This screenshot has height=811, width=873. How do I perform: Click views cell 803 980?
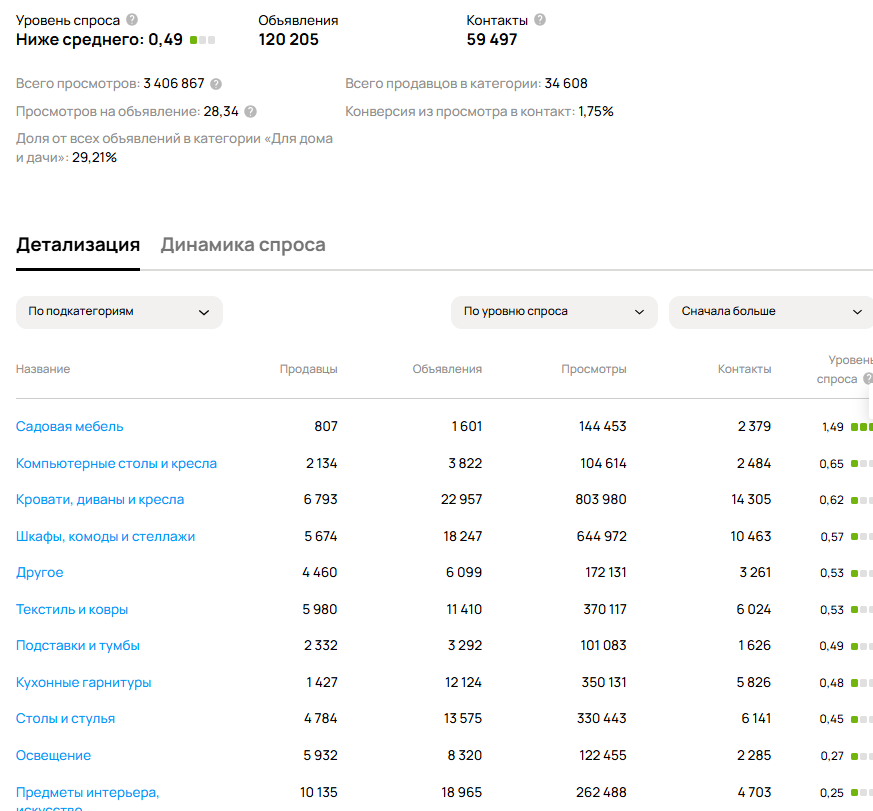(601, 500)
